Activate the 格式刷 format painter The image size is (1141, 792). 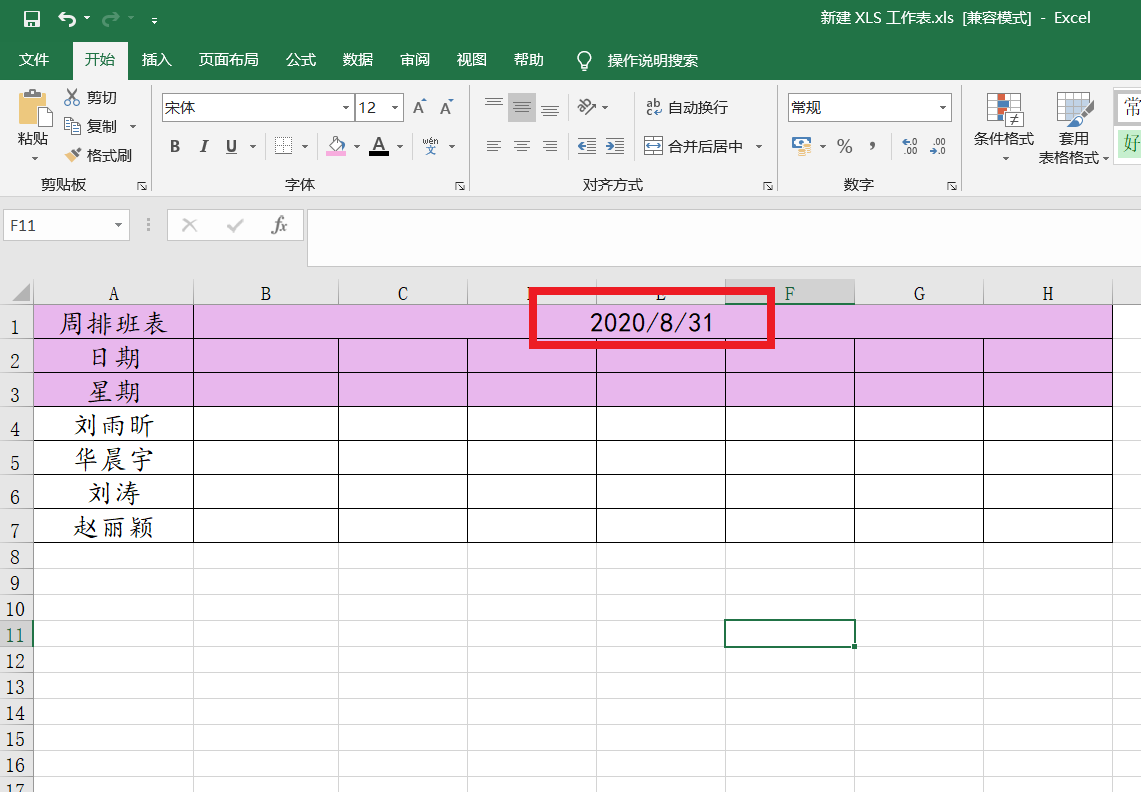point(98,155)
